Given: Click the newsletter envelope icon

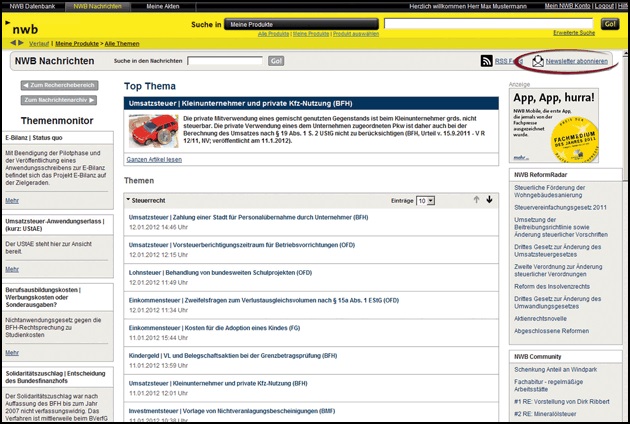Looking at the screenshot, I should [537, 61].
